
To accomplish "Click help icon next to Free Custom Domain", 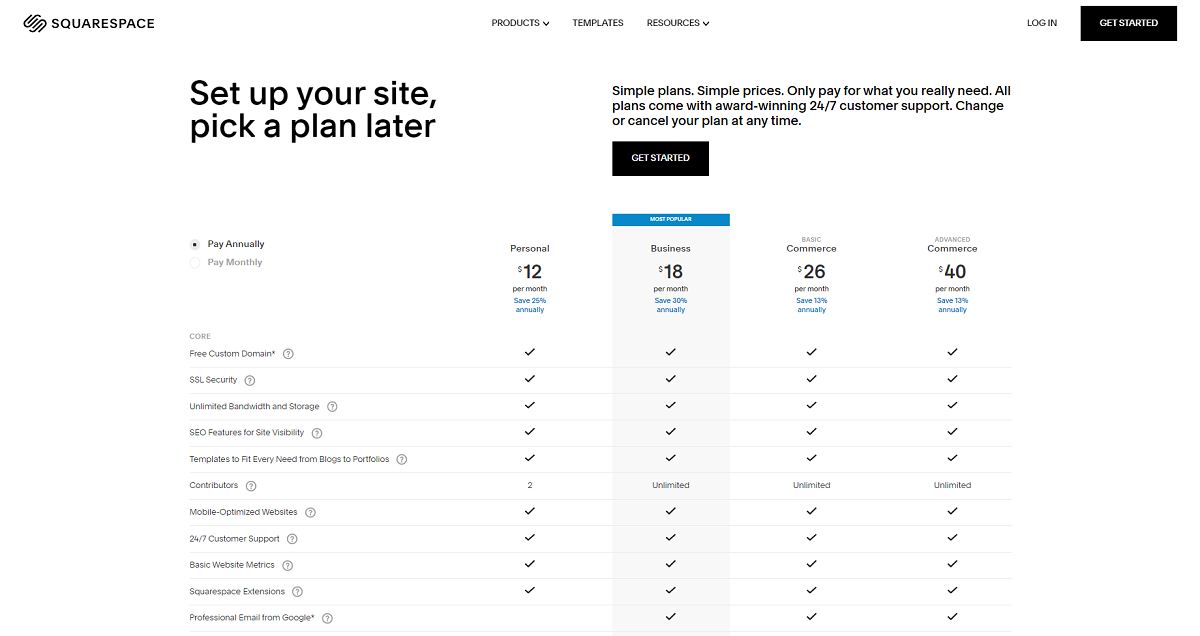I will (x=288, y=354).
